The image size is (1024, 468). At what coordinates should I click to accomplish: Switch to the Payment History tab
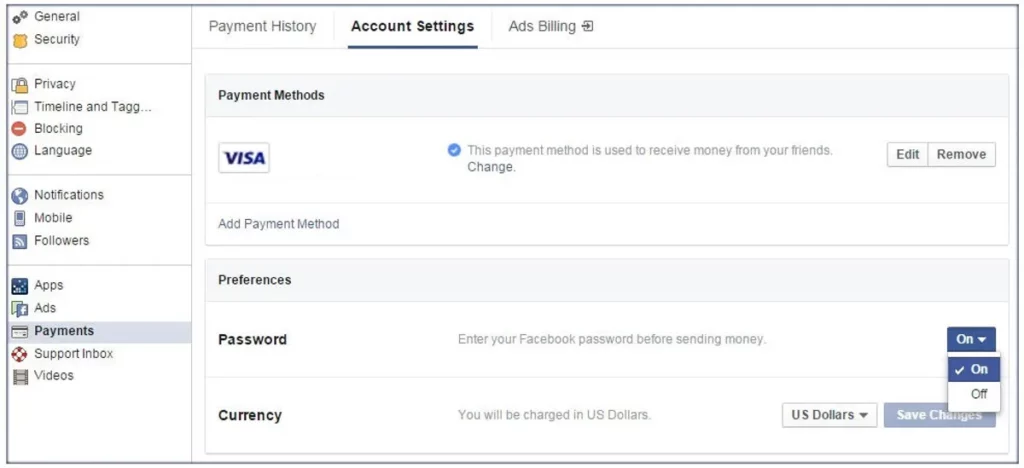coord(262,26)
